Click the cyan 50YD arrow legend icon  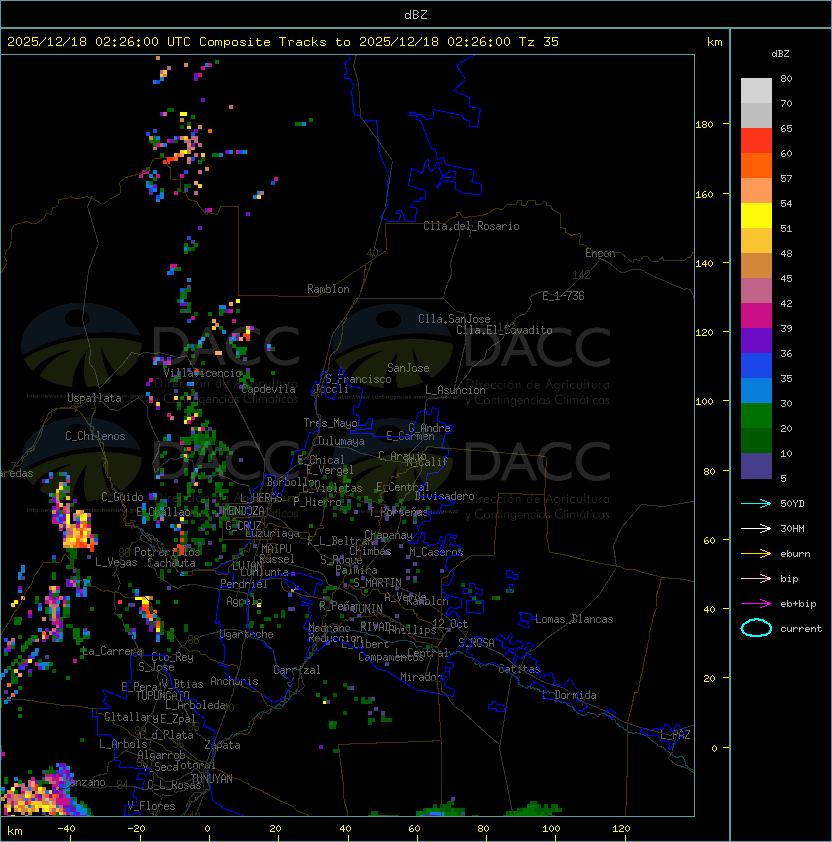(x=756, y=504)
